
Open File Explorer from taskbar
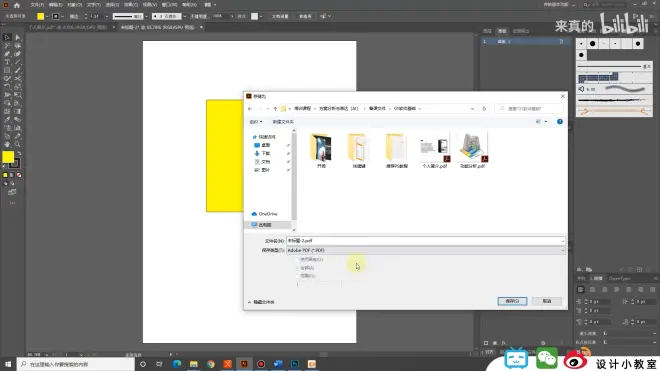point(194,364)
